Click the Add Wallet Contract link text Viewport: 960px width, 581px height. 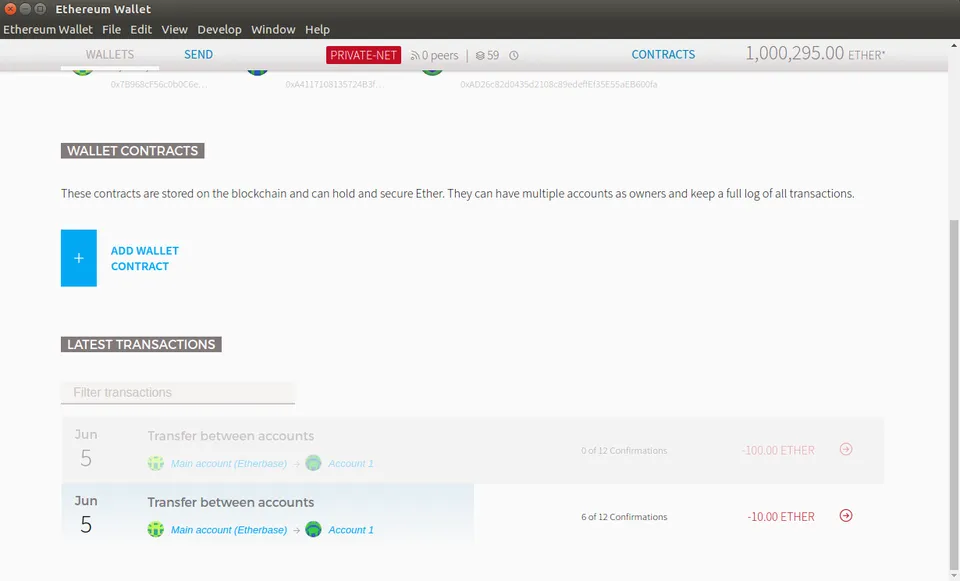coord(144,258)
